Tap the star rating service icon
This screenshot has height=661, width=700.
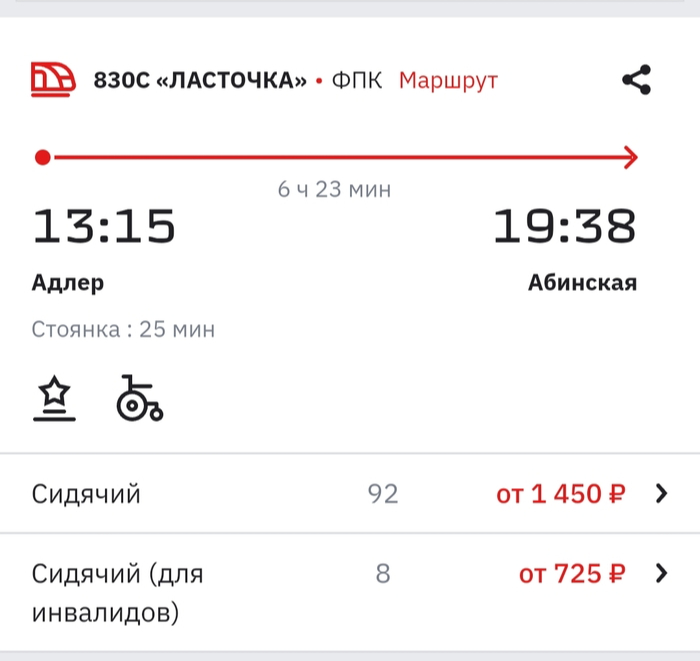tap(54, 399)
